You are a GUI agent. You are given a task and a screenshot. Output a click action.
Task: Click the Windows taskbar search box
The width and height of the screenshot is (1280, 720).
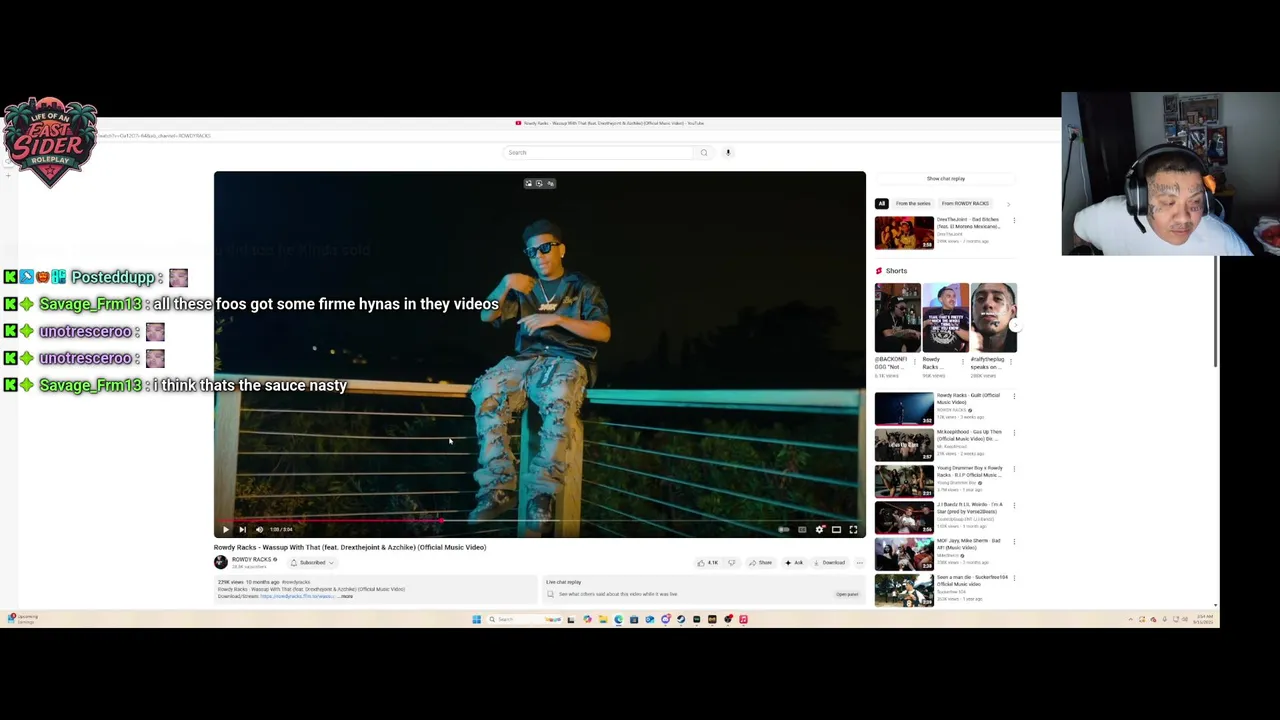[524, 620]
